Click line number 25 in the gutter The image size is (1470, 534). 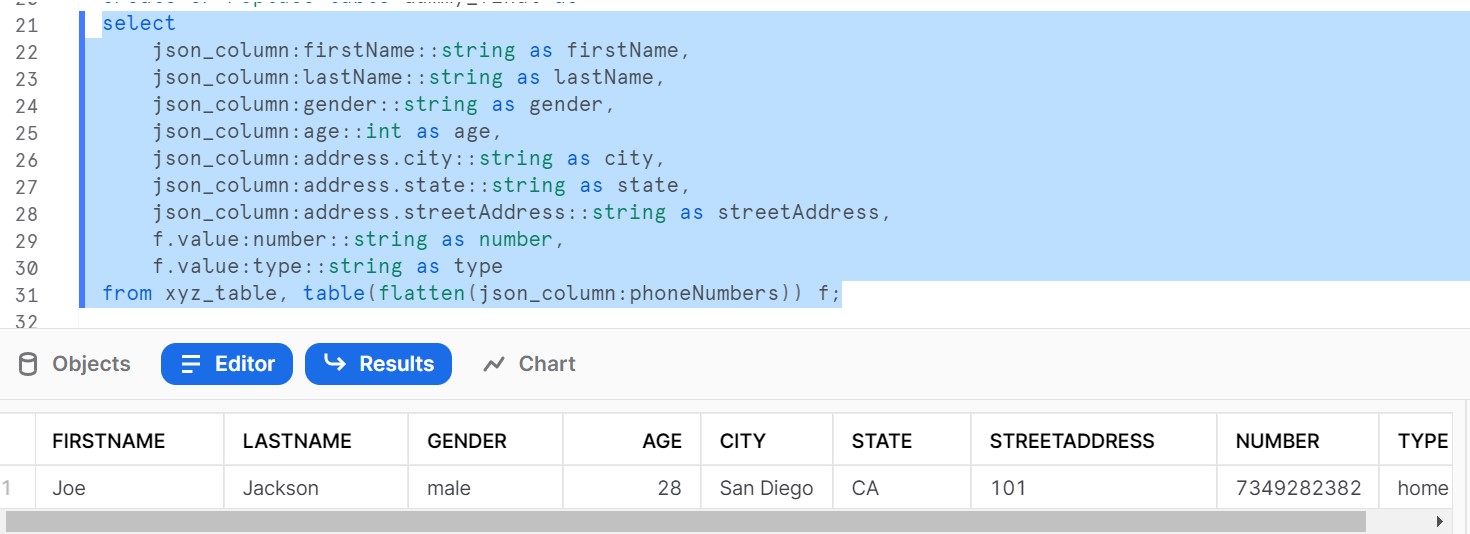click(x=27, y=132)
